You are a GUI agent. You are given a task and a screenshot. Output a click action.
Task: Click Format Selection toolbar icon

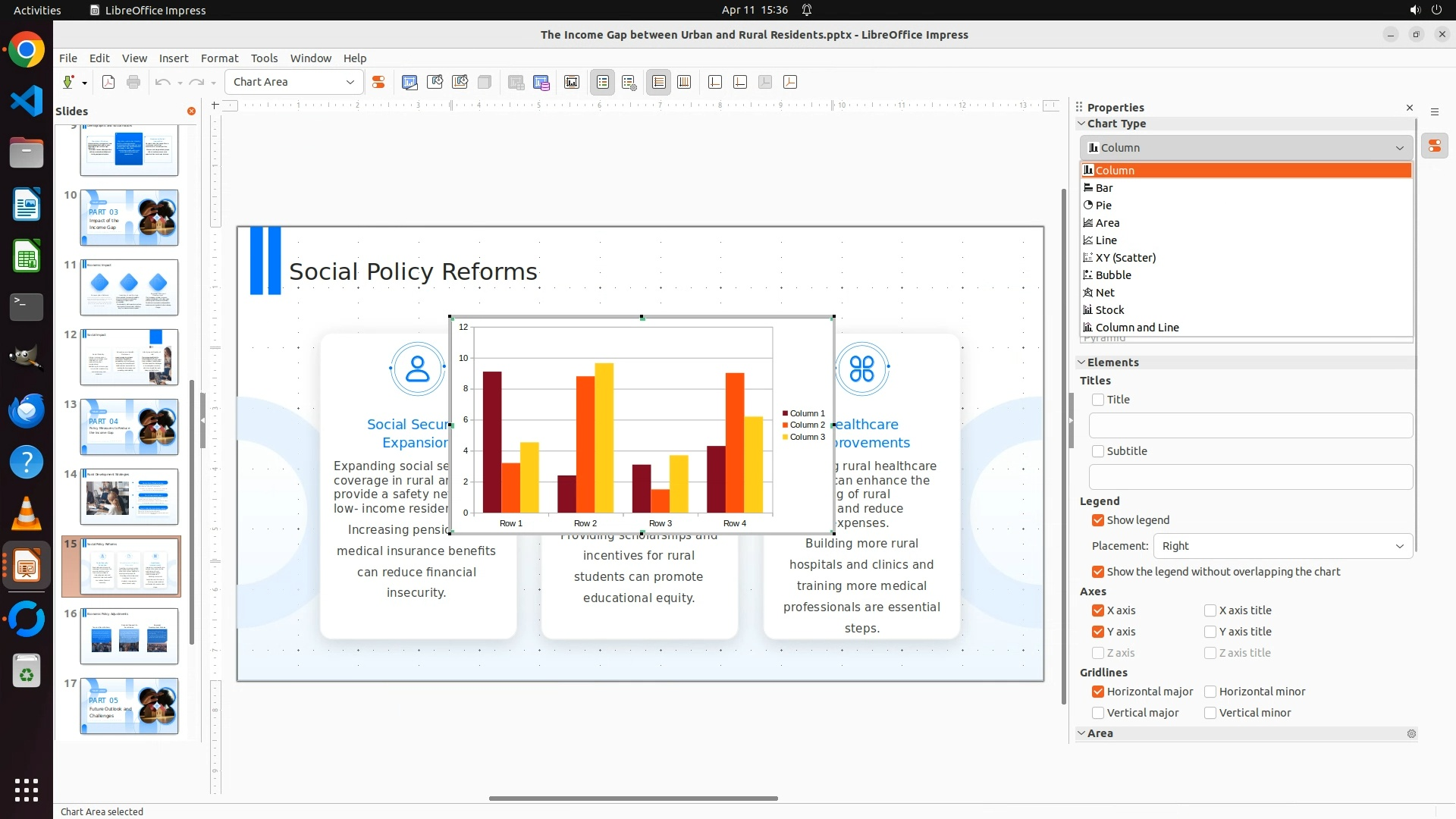pos(378,82)
